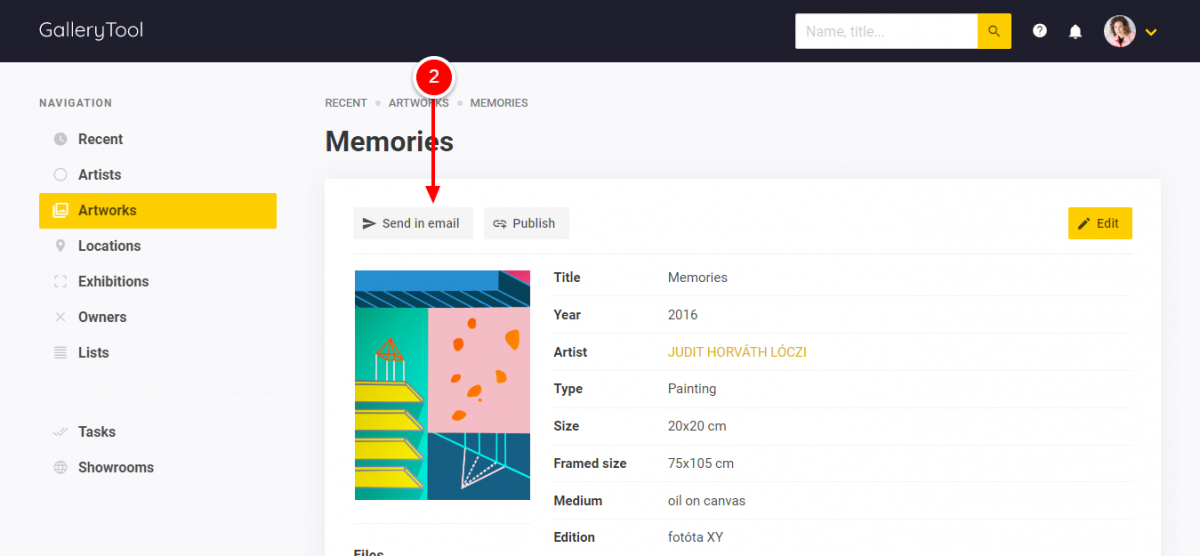
Task: Click the Framed size label
Action: click(x=590, y=463)
